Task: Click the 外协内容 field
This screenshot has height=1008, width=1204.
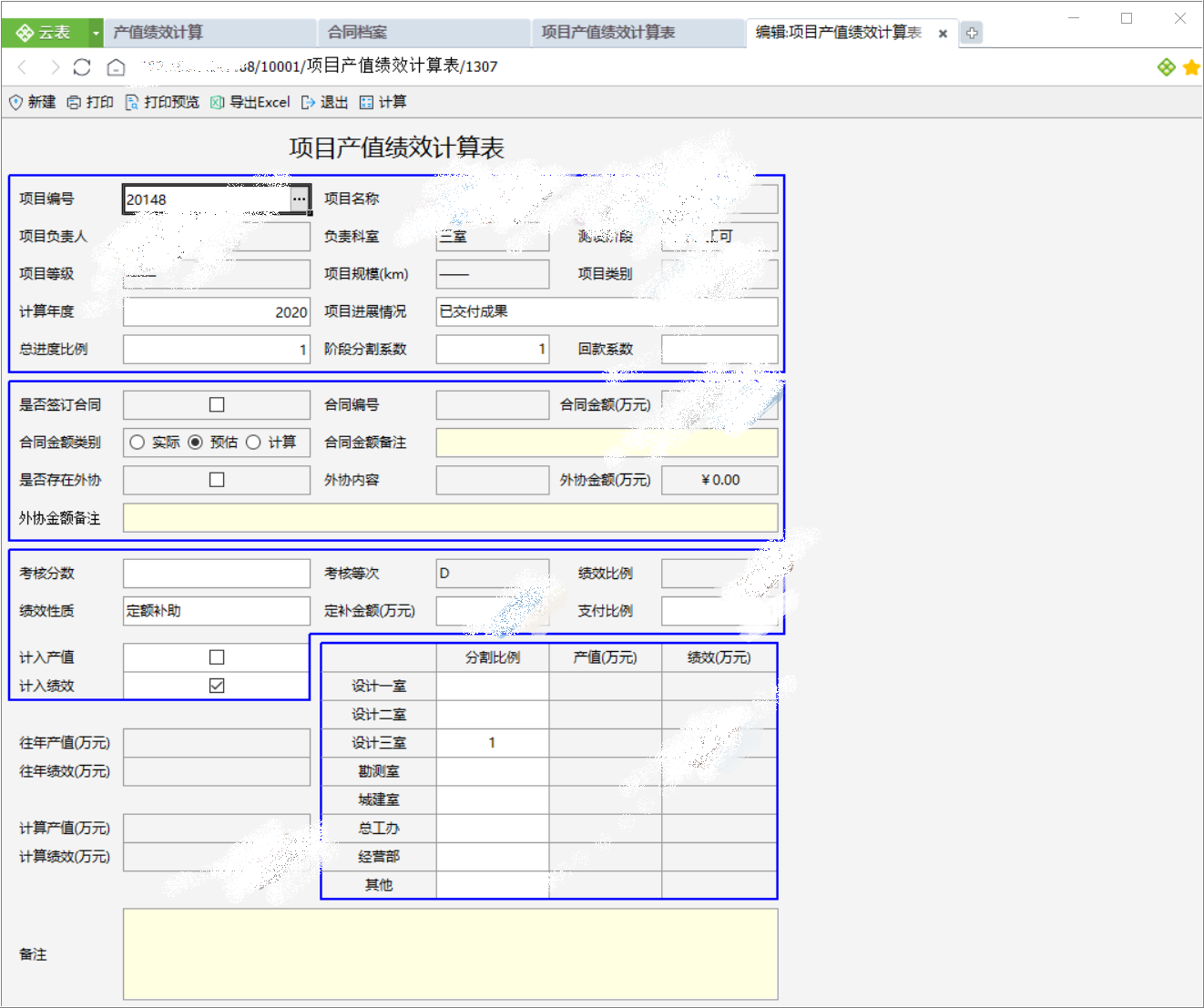Action: tap(493, 480)
